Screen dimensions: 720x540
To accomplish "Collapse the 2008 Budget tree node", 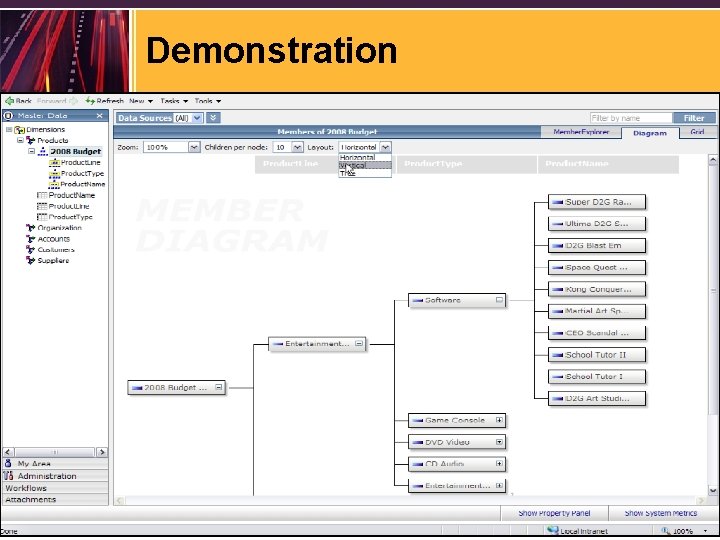I will [31, 152].
